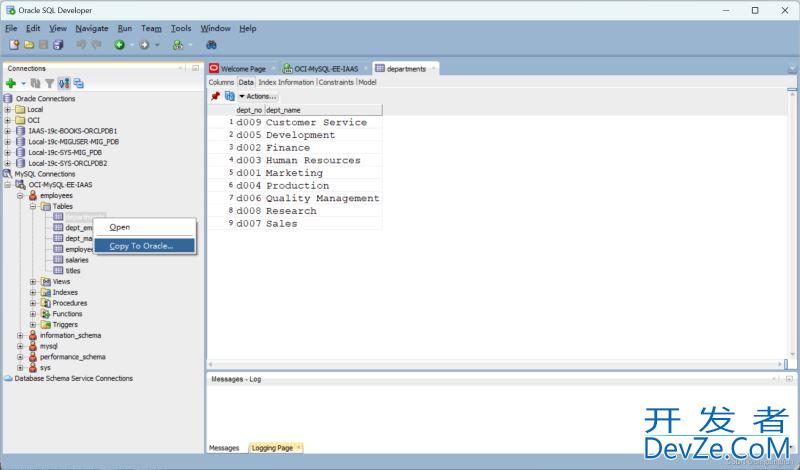This screenshot has height=470, width=800.
Task: Collapse the employees schema node
Action: pyautogui.click(x=20, y=195)
